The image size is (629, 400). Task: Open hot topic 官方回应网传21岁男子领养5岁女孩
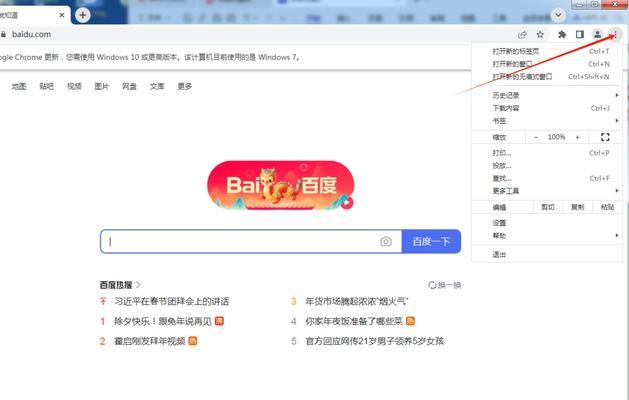(x=374, y=341)
